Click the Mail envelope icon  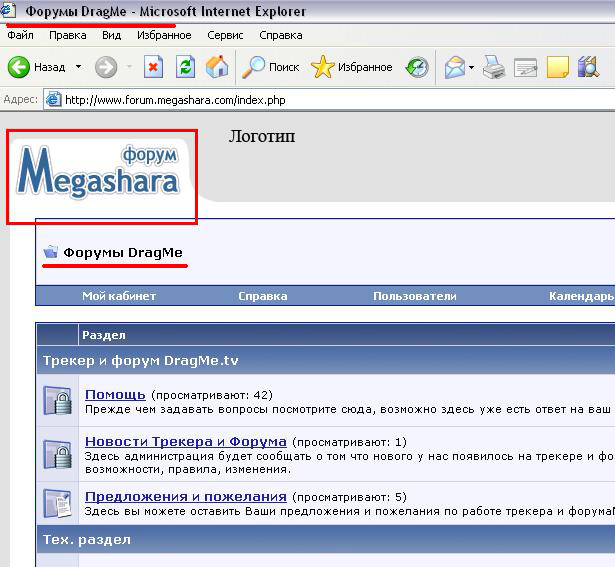[x=454, y=67]
